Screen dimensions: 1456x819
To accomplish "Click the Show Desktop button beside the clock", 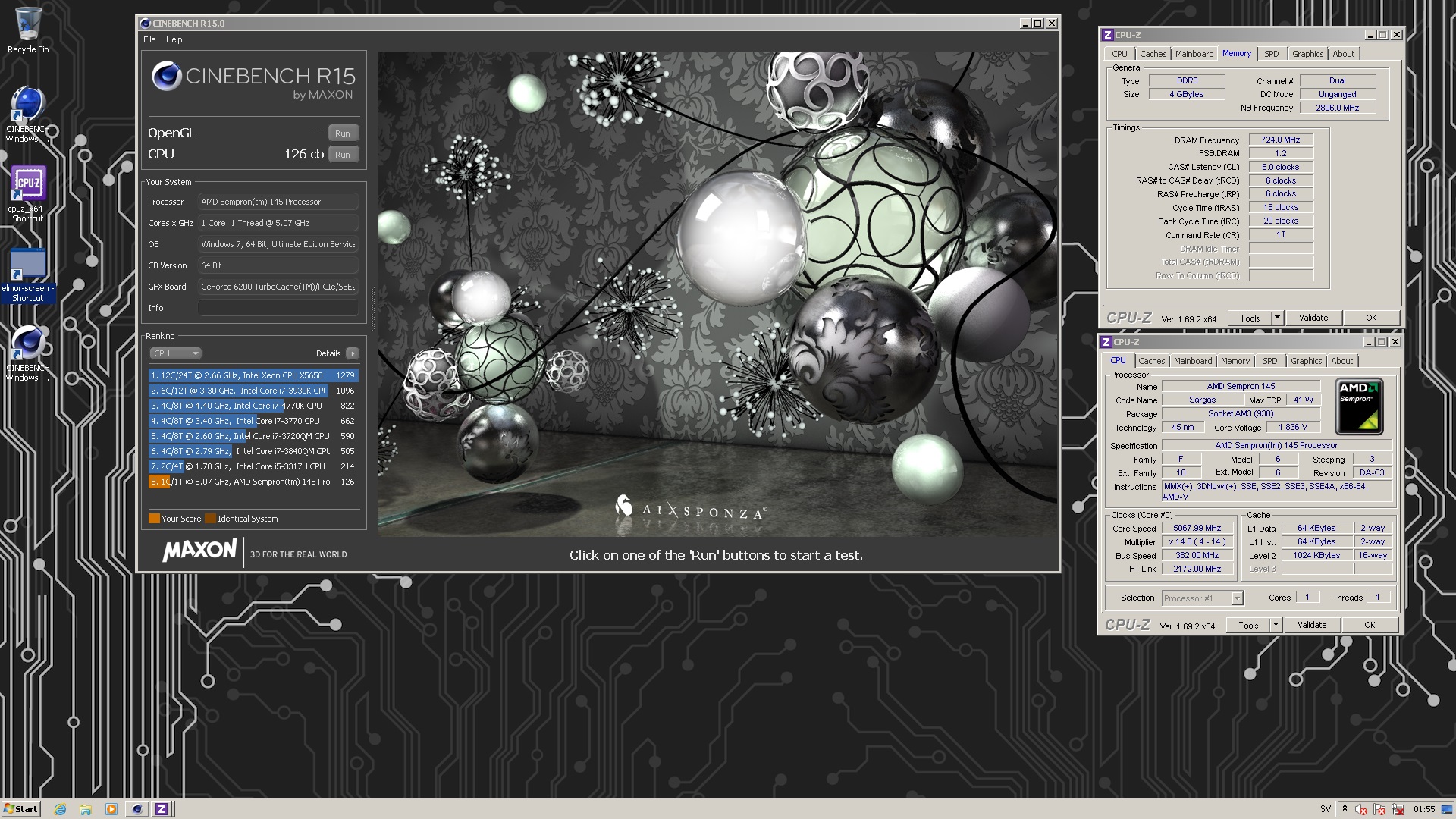I will 1448,809.
